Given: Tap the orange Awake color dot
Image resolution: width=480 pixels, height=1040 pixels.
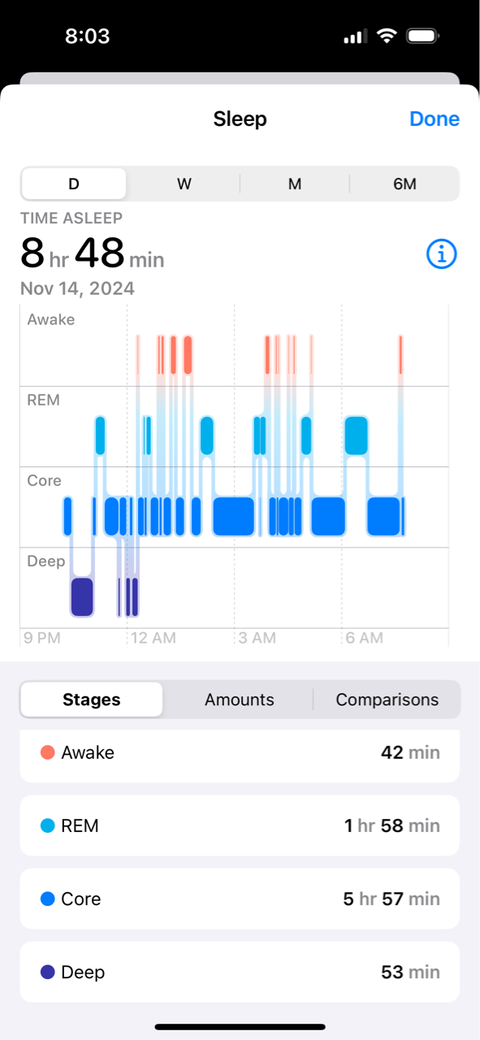Looking at the screenshot, I should click(48, 752).
